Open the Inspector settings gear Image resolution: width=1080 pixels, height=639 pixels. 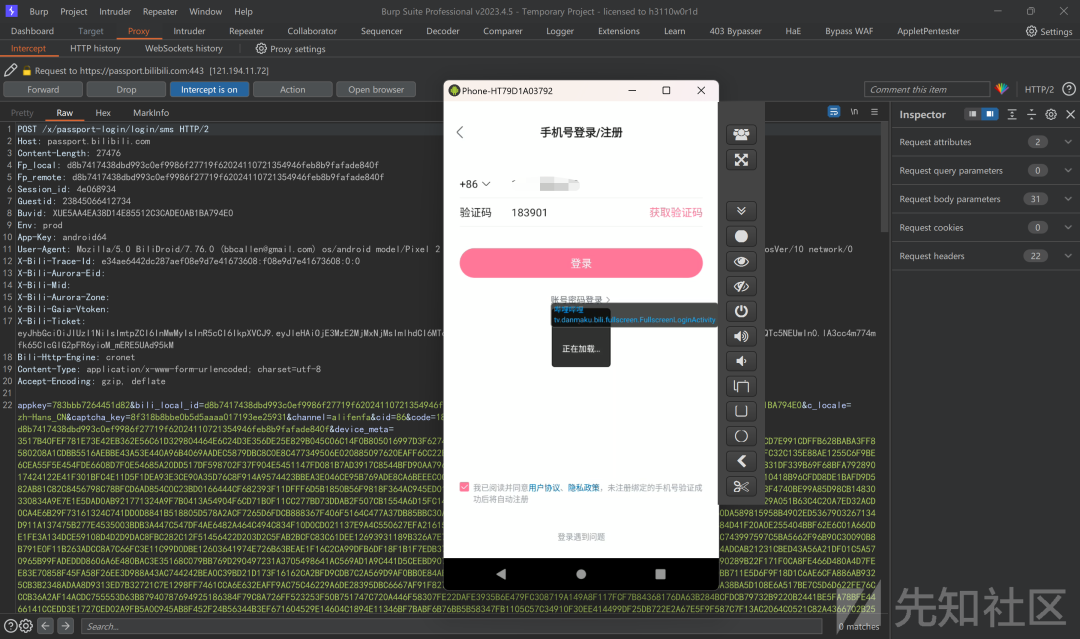pyautogui.click(x=1051, y=114)
